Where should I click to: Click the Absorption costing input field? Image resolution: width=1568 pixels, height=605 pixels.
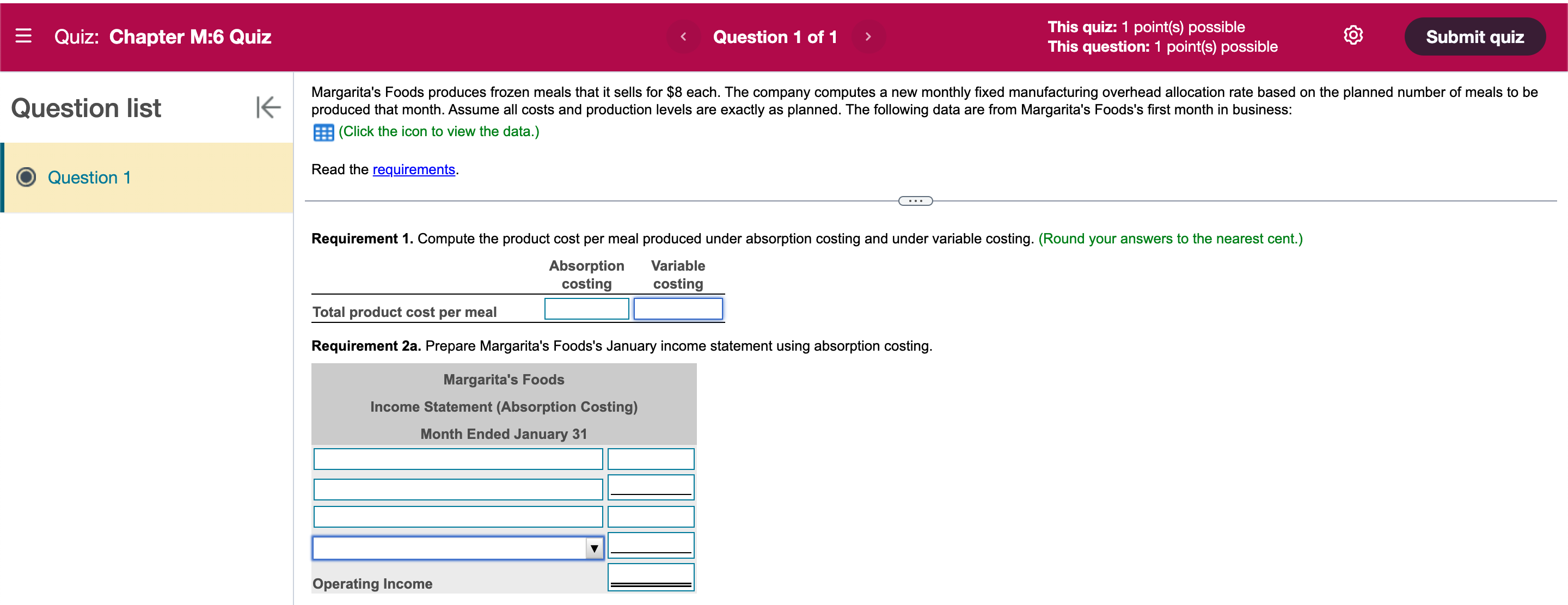point(586,309)
